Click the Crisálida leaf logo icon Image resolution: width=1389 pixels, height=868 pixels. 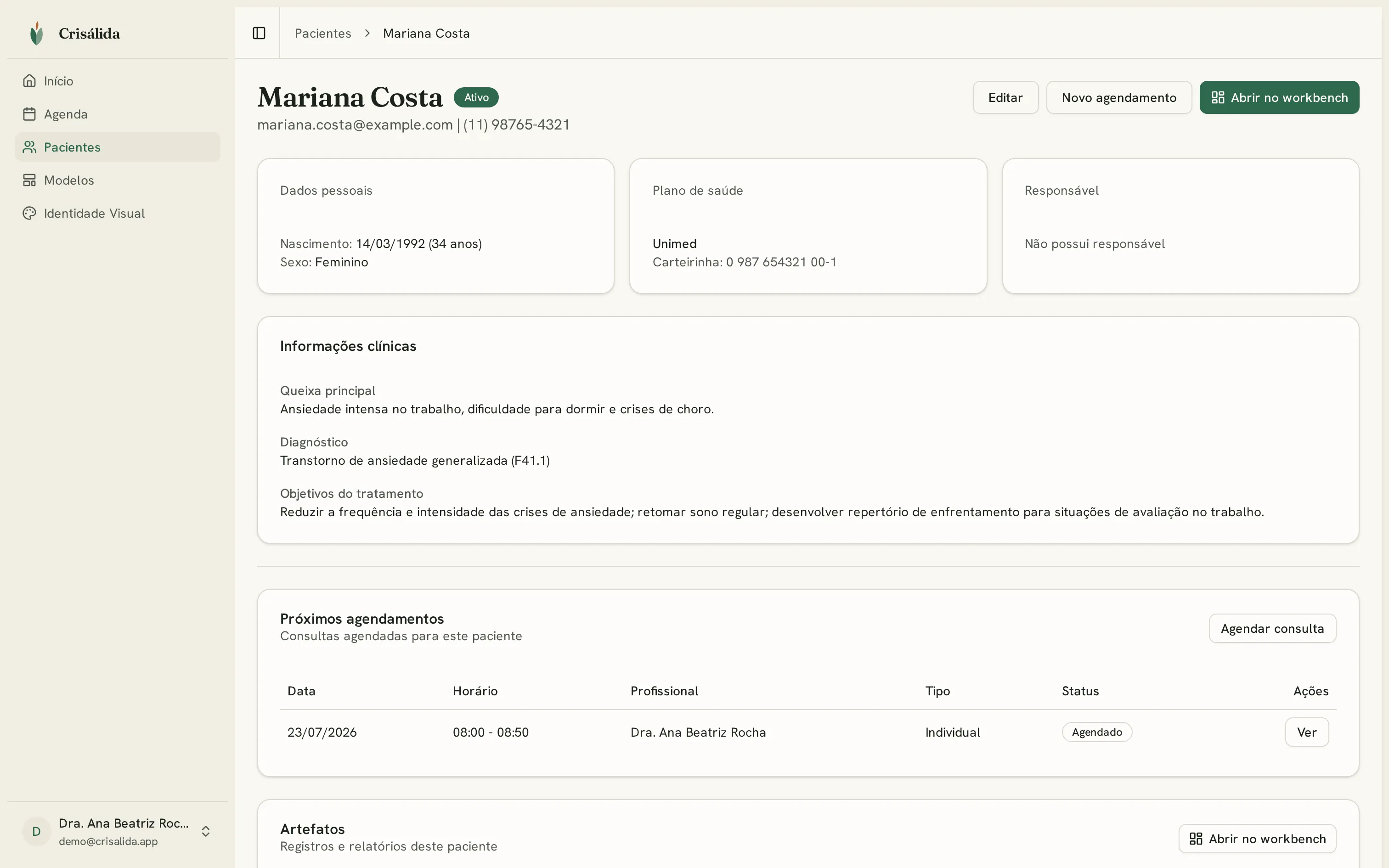tap(37, 33)
